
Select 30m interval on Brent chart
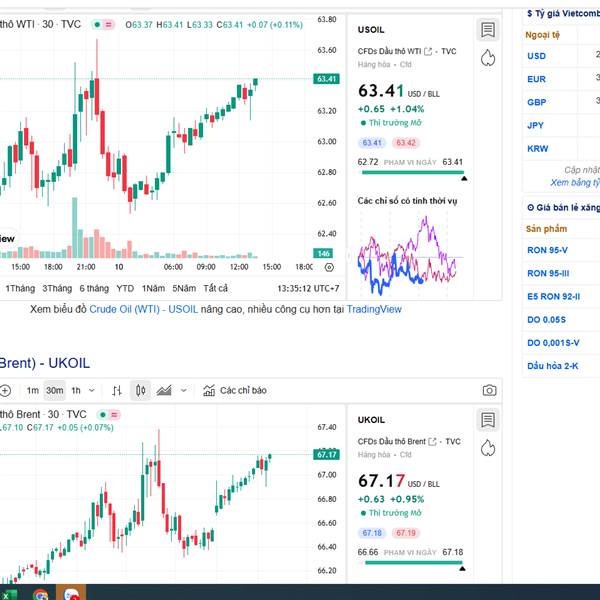coord(54,391)
